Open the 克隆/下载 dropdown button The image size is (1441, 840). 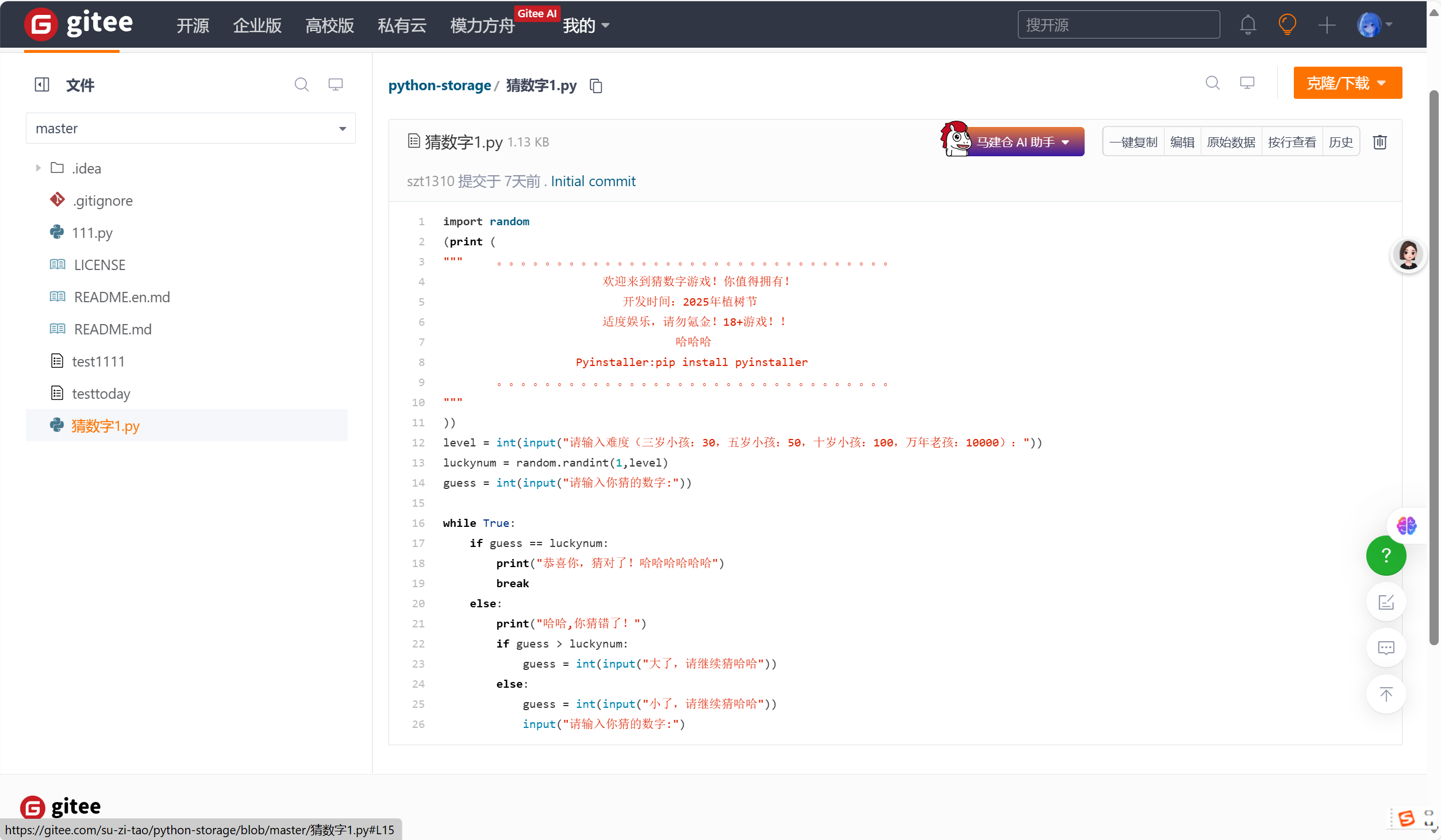click(x=1347, y=83)
